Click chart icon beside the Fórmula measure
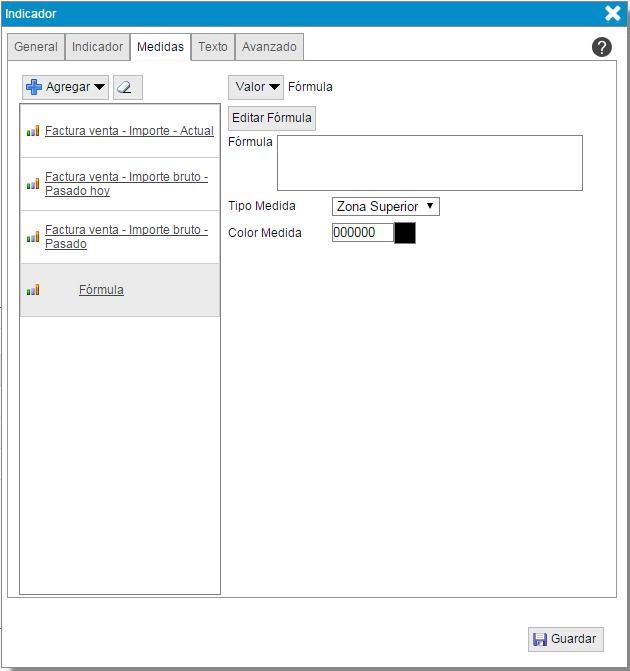Viewport: 630px width, 671px height. (33, 290)
